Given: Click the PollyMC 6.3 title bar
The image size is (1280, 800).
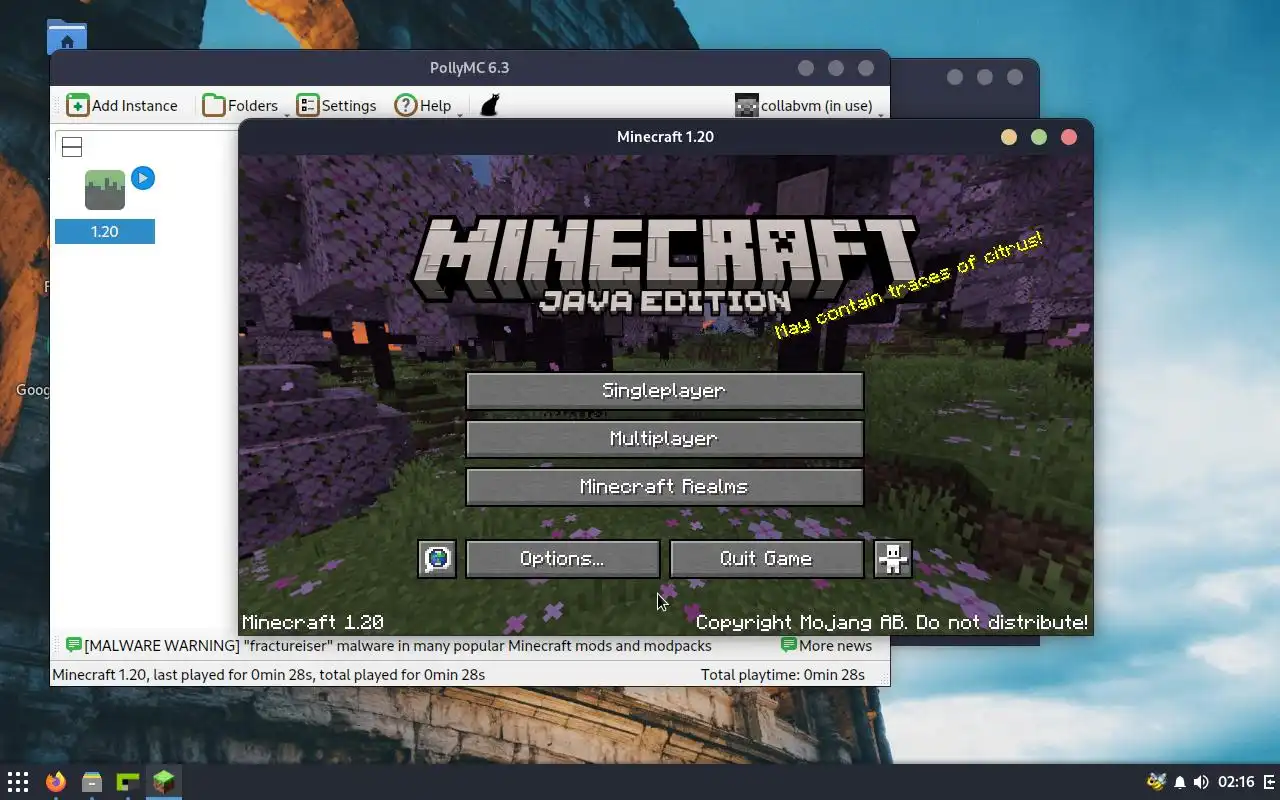Looking at the screenshot, I should pos(469,68).
